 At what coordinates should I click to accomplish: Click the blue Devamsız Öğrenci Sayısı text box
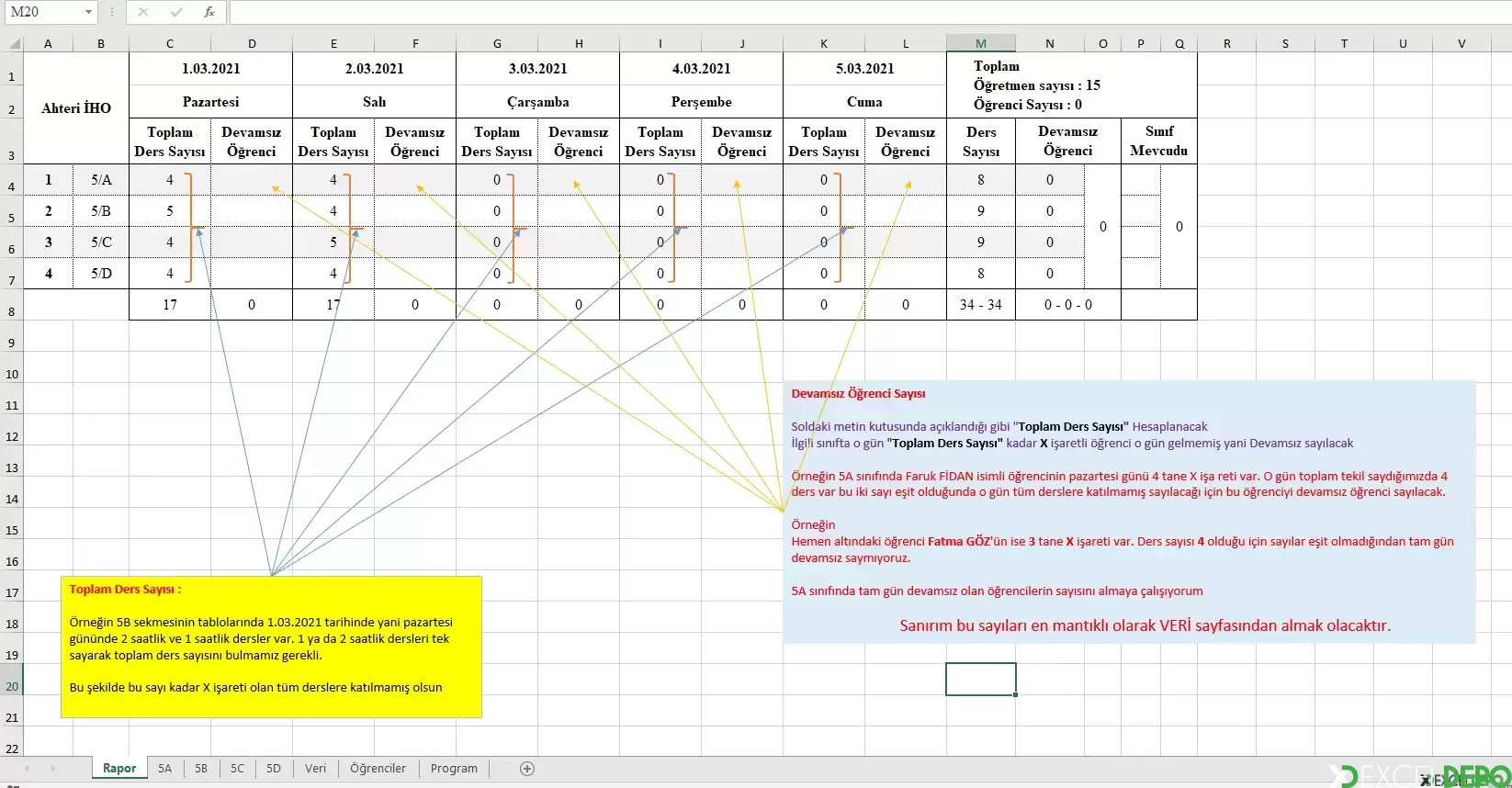(1129, 512)
